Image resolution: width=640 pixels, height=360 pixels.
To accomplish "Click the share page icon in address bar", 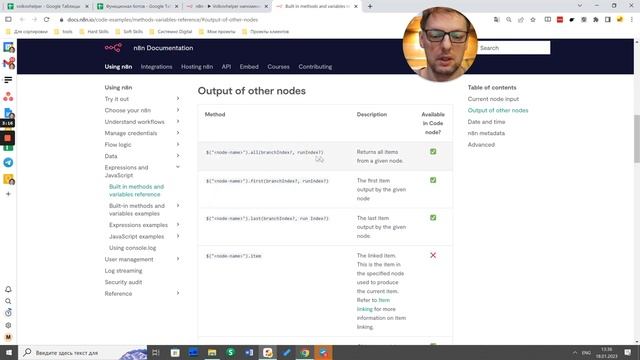I will pyautogui.click(x=521, y=20).
